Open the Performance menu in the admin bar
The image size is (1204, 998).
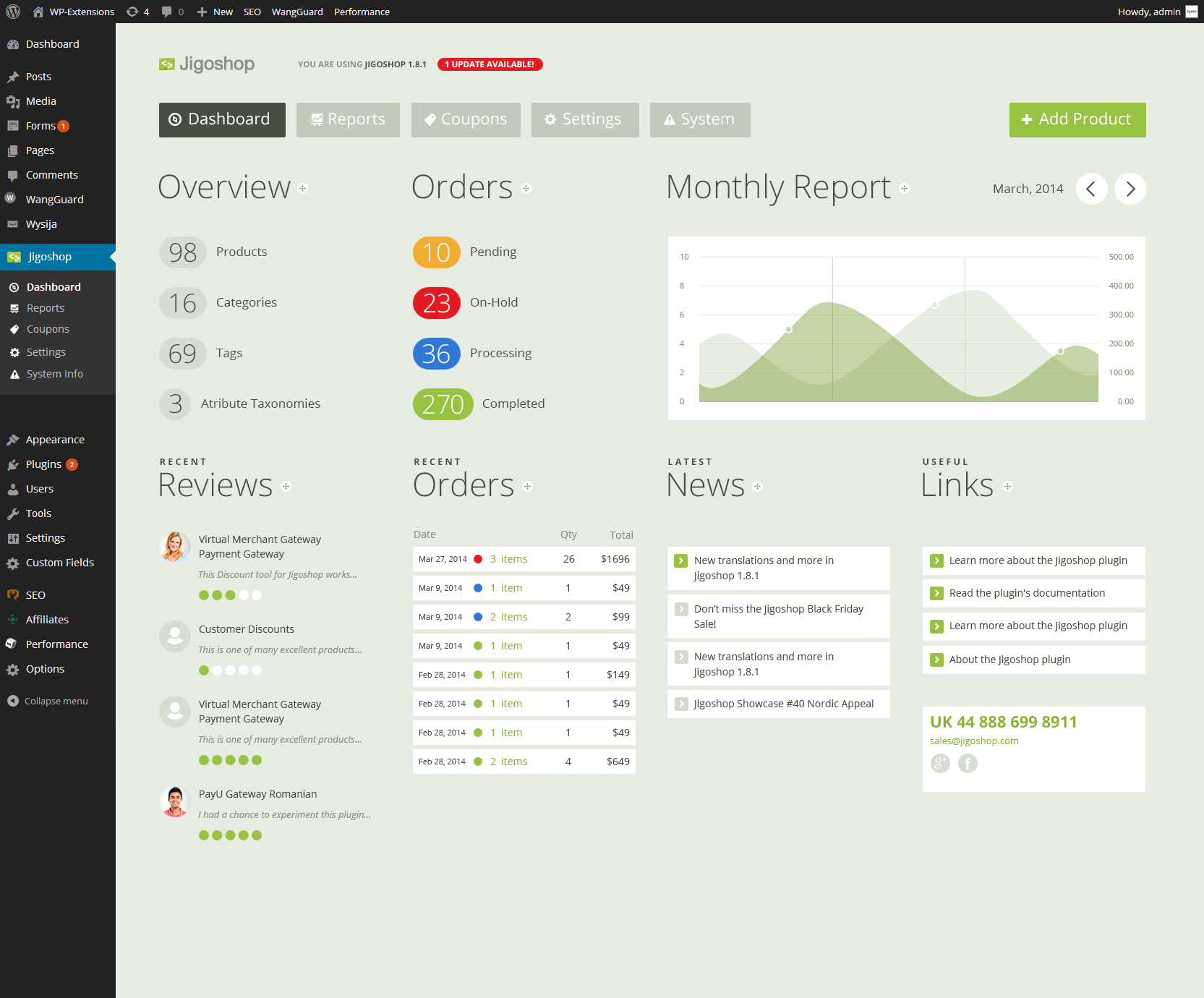(362, 11)
